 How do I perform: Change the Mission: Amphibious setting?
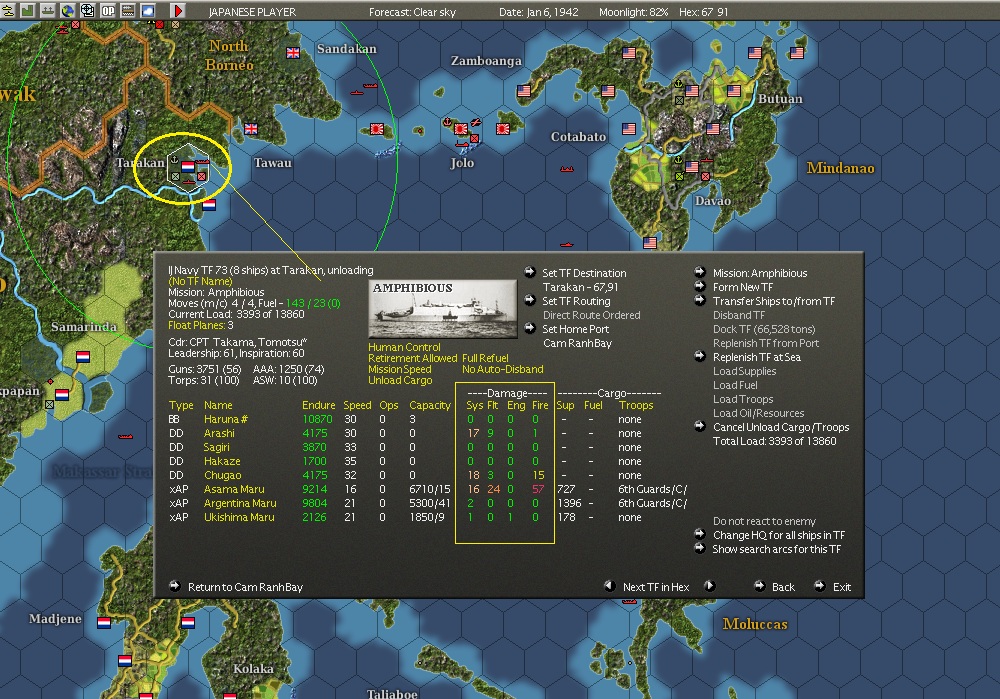pos(760,273)
